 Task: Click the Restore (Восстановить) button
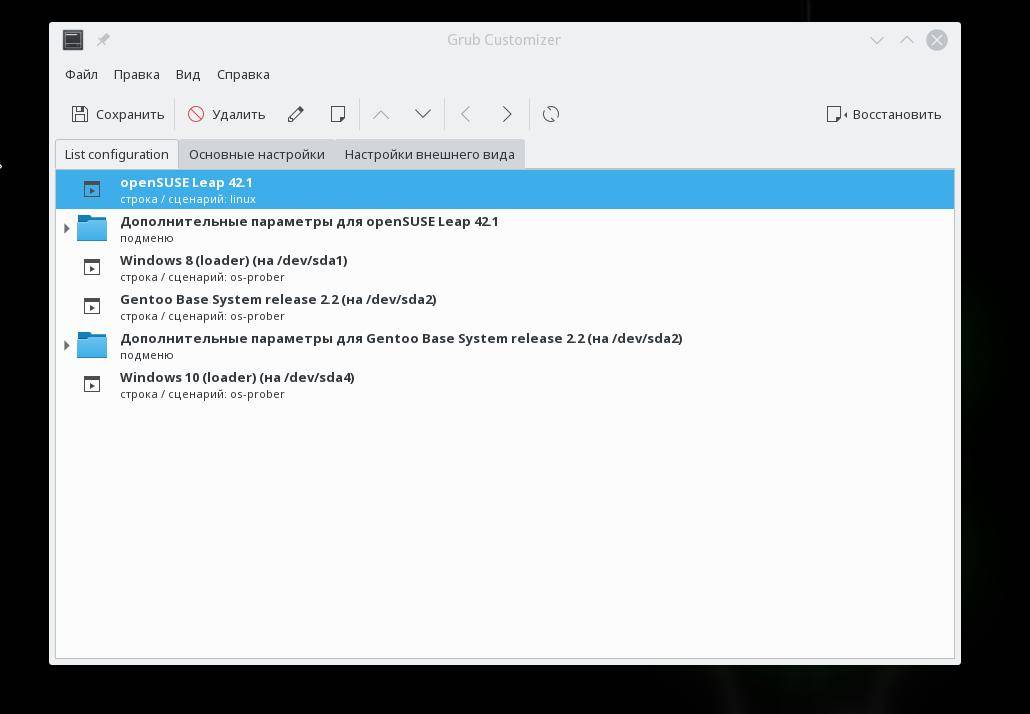click(x=884, y=114)
